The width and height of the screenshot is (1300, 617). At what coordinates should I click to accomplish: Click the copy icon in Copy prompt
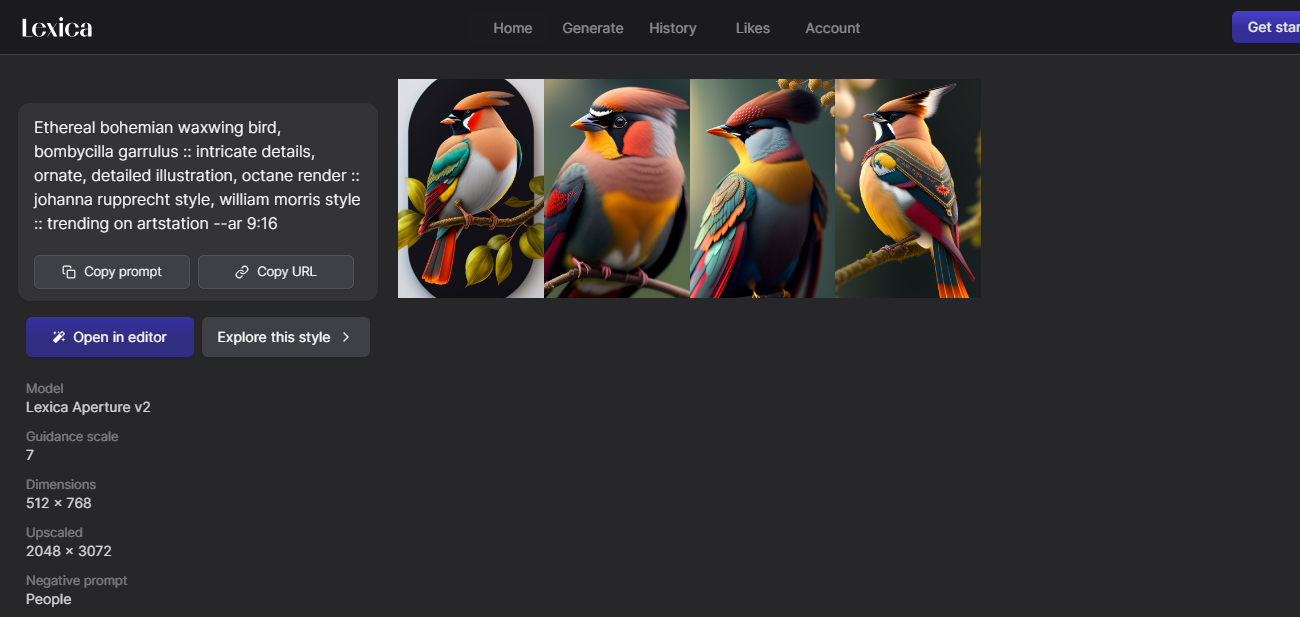[x=69, y=272]
